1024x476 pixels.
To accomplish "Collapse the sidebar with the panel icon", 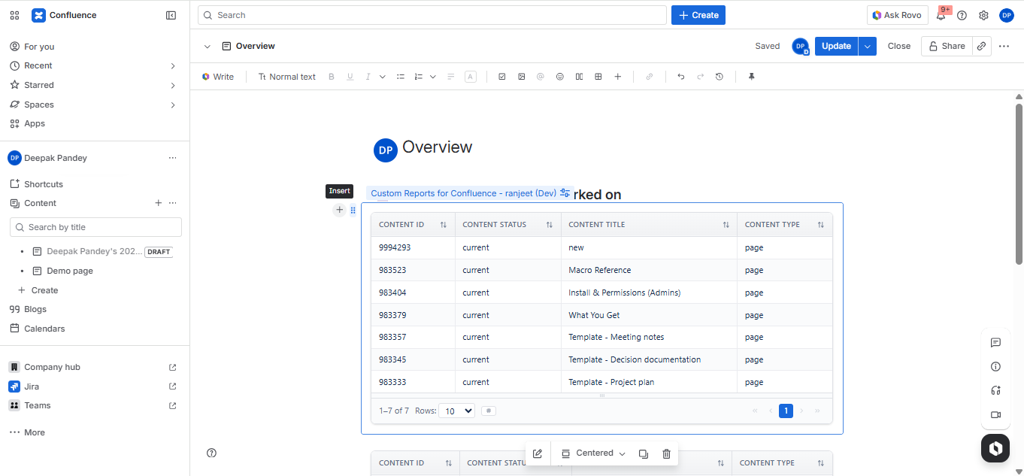I will click(171, 15).
